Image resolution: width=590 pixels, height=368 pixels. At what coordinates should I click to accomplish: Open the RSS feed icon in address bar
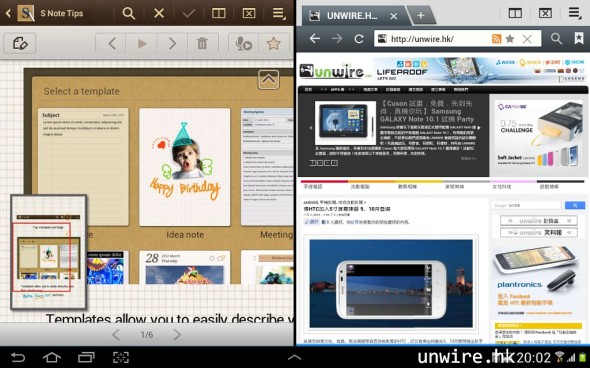pos(496,39)
